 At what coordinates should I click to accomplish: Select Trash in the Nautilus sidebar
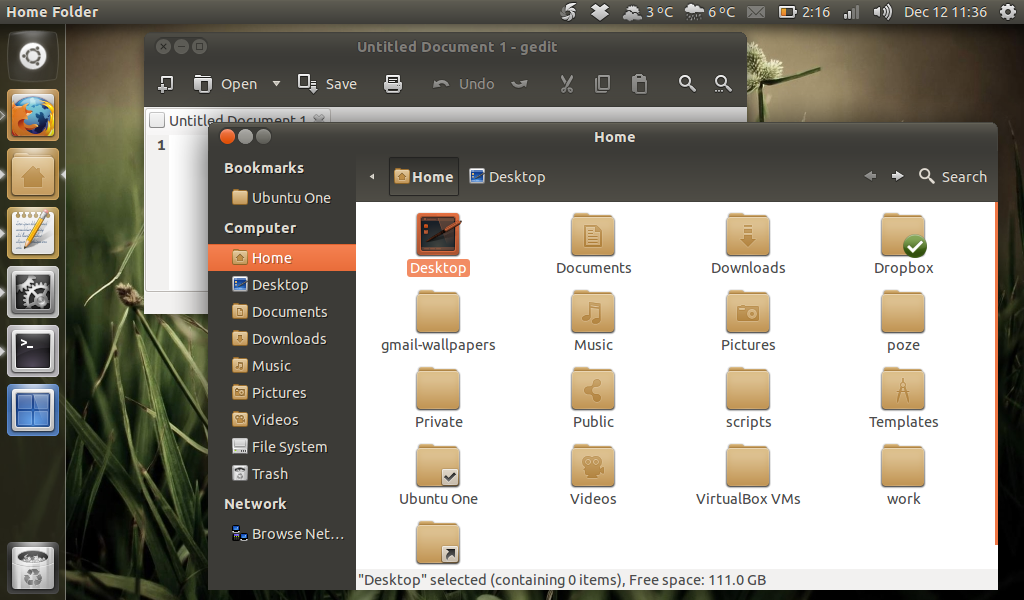267,473
